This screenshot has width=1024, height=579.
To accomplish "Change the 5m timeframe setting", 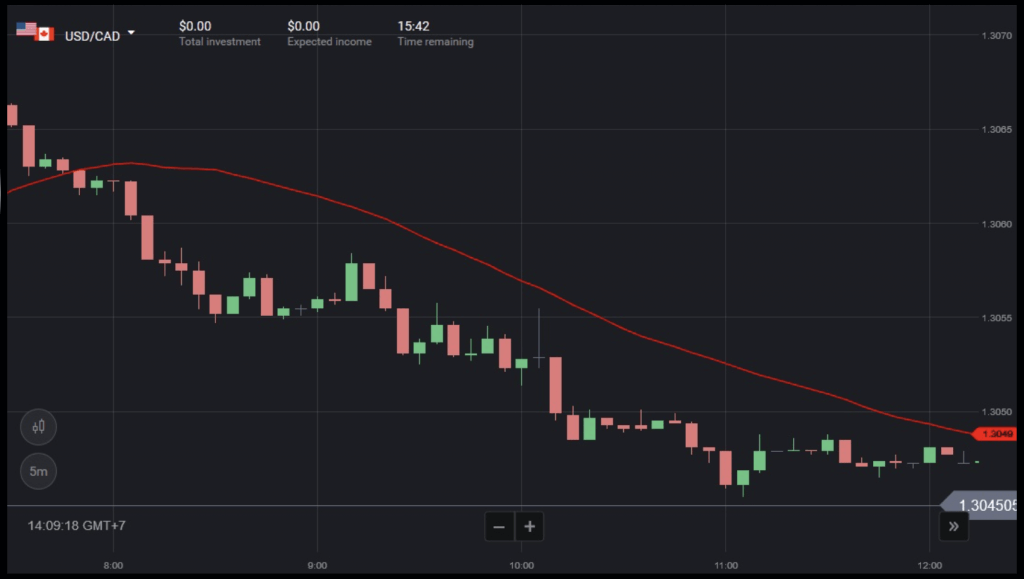I will tap(39, 471).
